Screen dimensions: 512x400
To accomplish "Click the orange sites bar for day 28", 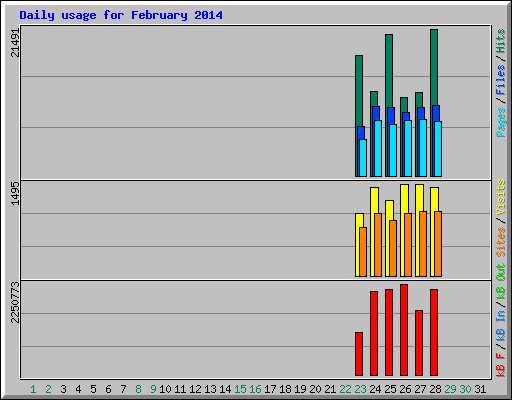I will click(x=438, y=244).
